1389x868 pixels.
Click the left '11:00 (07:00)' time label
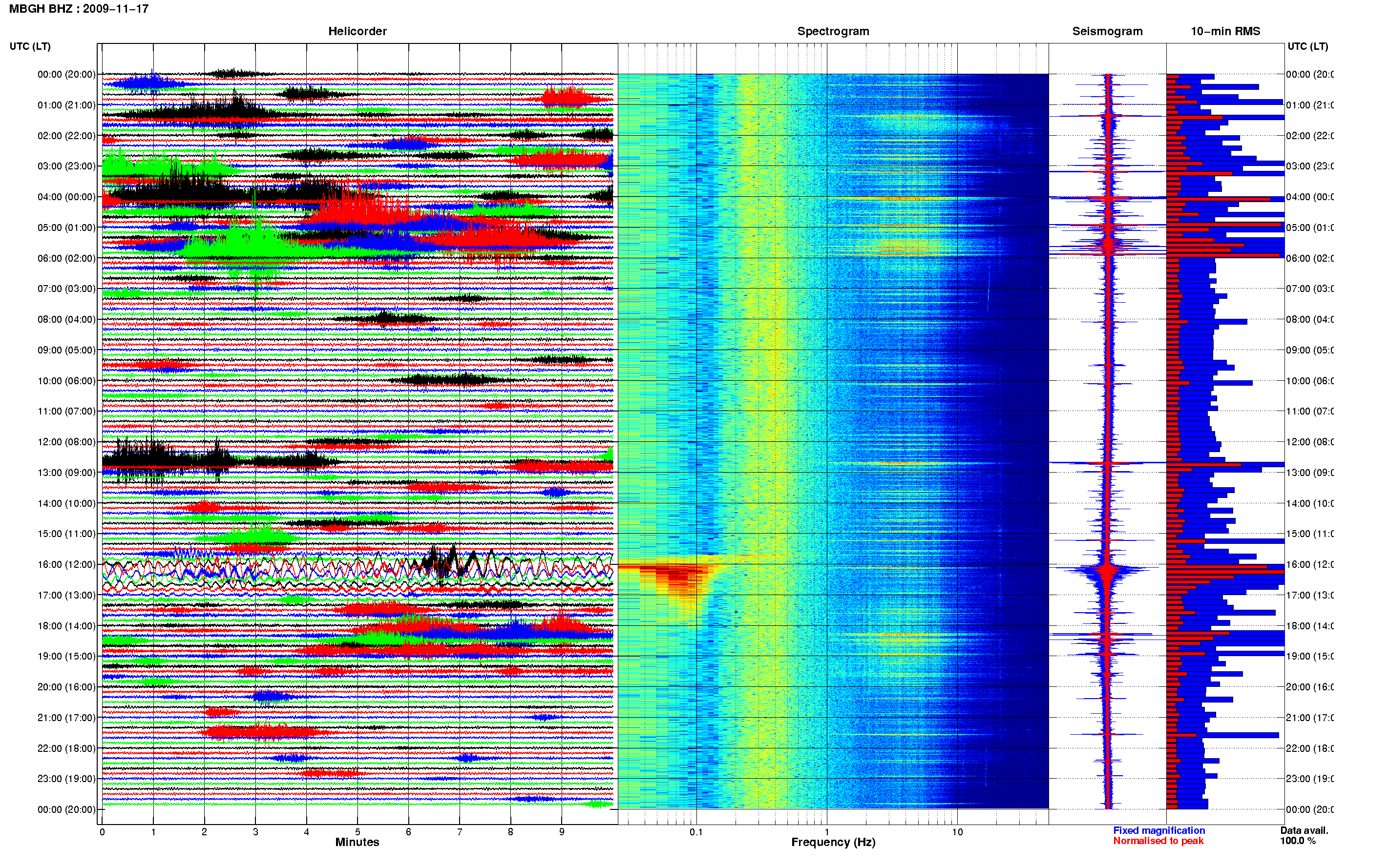point(66,411)
